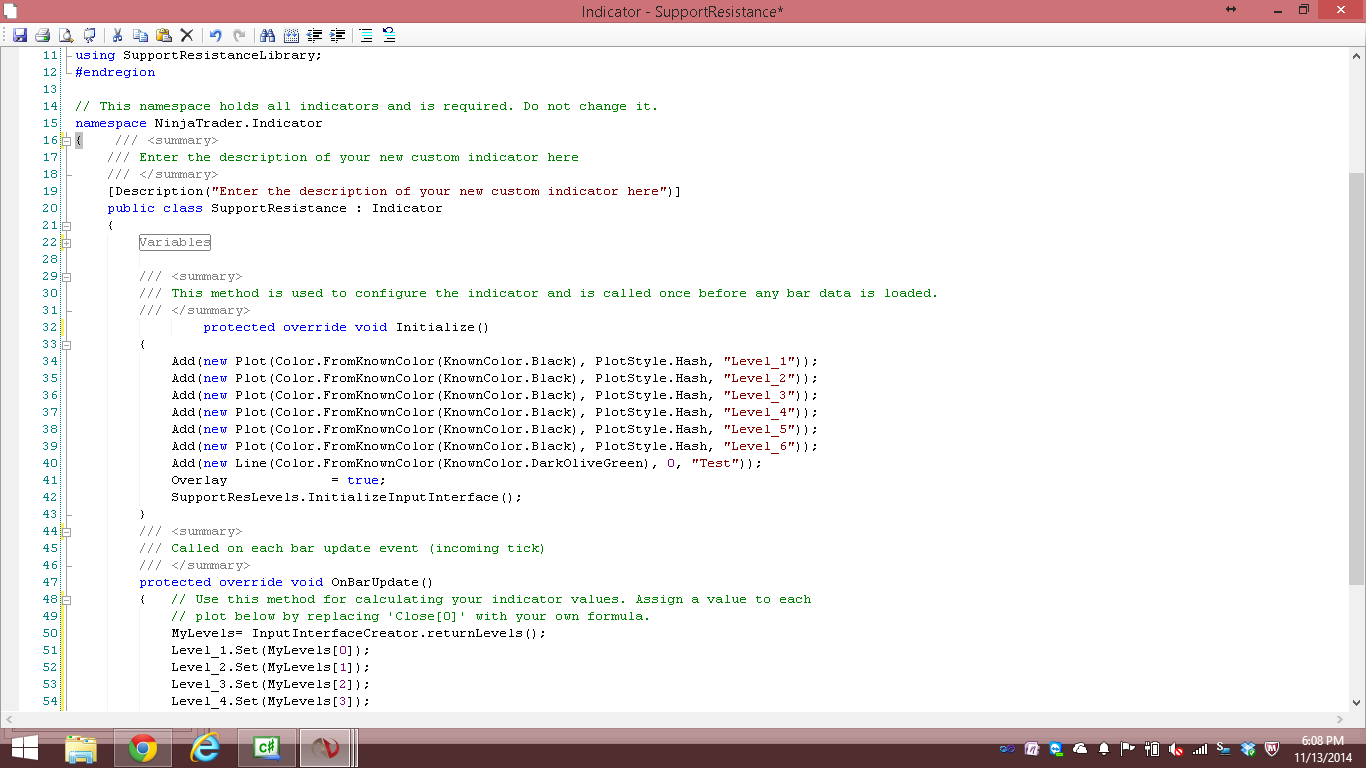The image size is (1366, 768).
Task: Click the vertical scrollbar down arrow
Action: click(1356, 703)
